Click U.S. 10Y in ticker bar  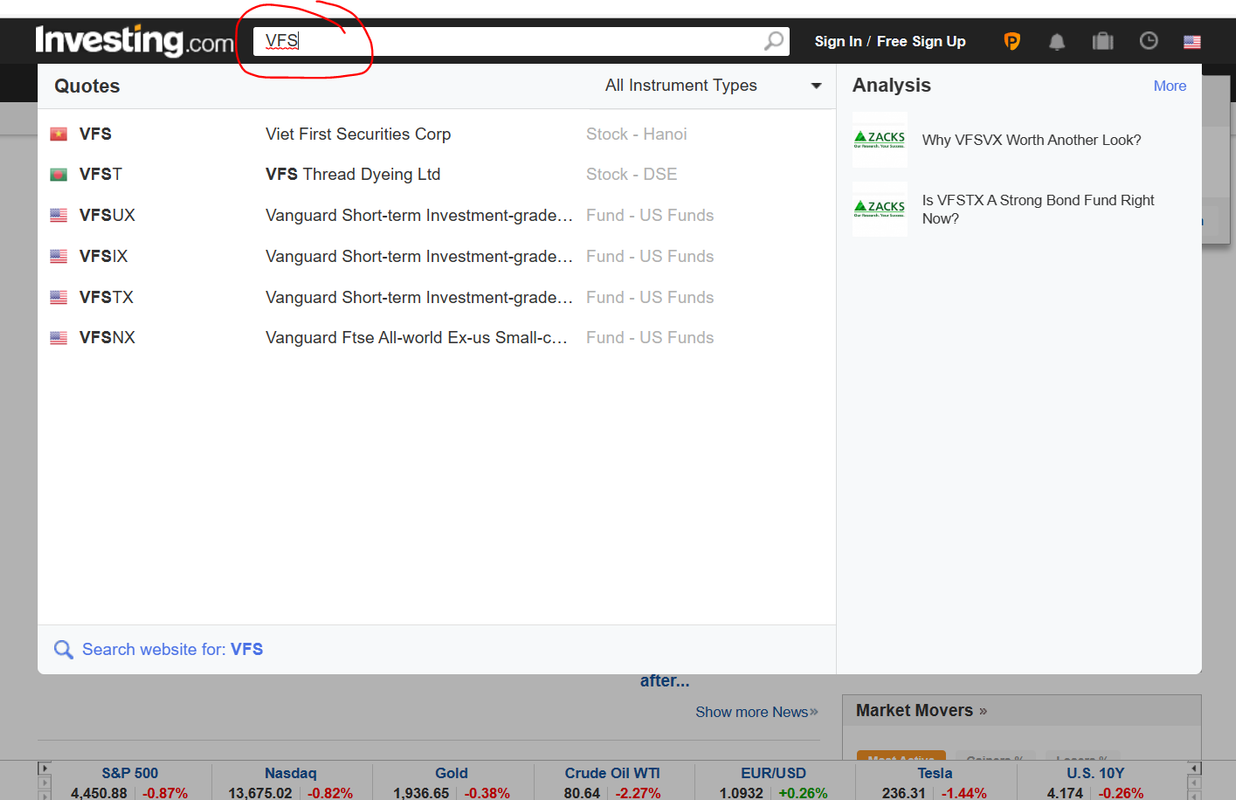pyautogui.click(x=1095, y=773)
